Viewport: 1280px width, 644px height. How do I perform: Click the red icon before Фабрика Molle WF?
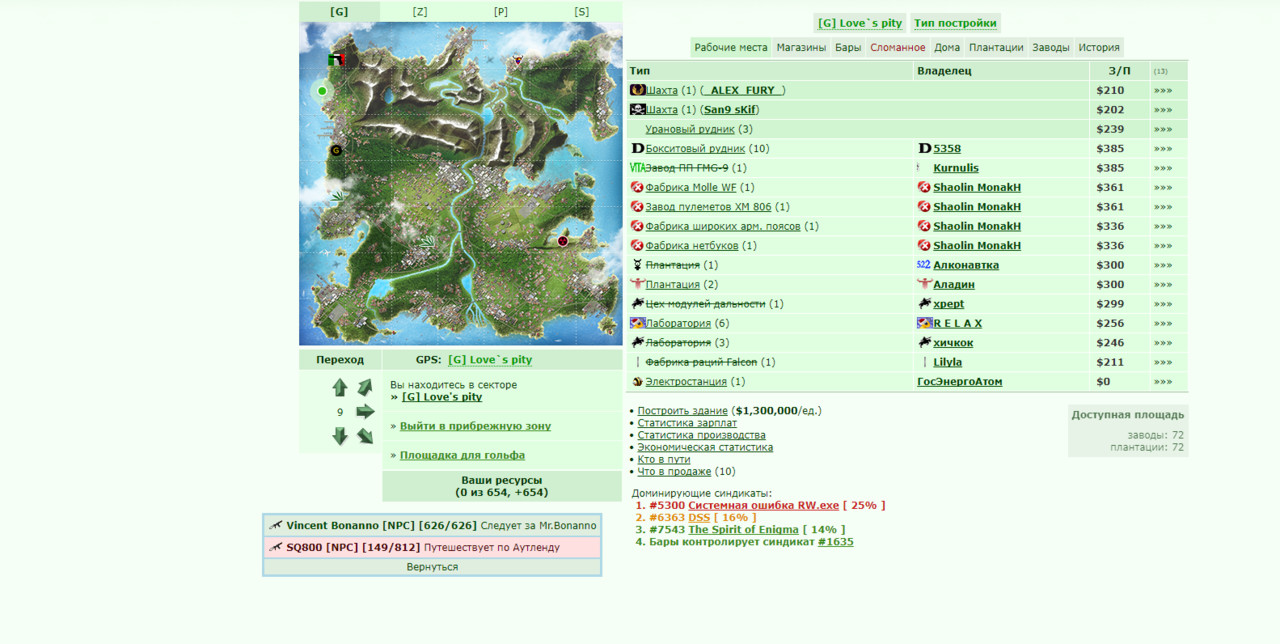637,187
